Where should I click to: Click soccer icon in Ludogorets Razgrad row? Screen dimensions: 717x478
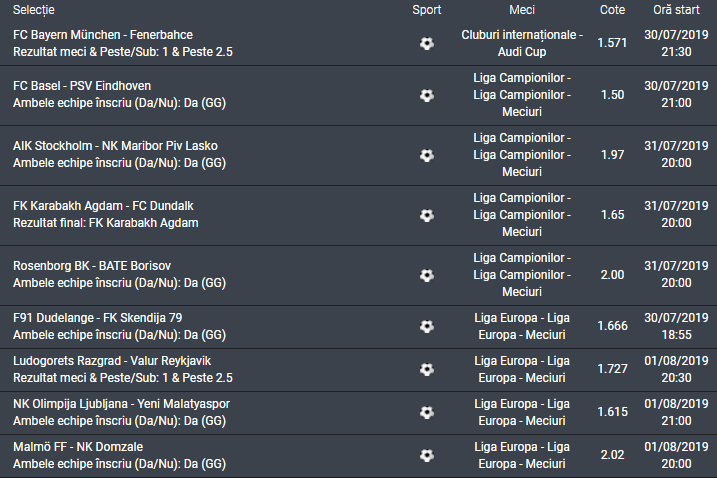coord(427,369)
